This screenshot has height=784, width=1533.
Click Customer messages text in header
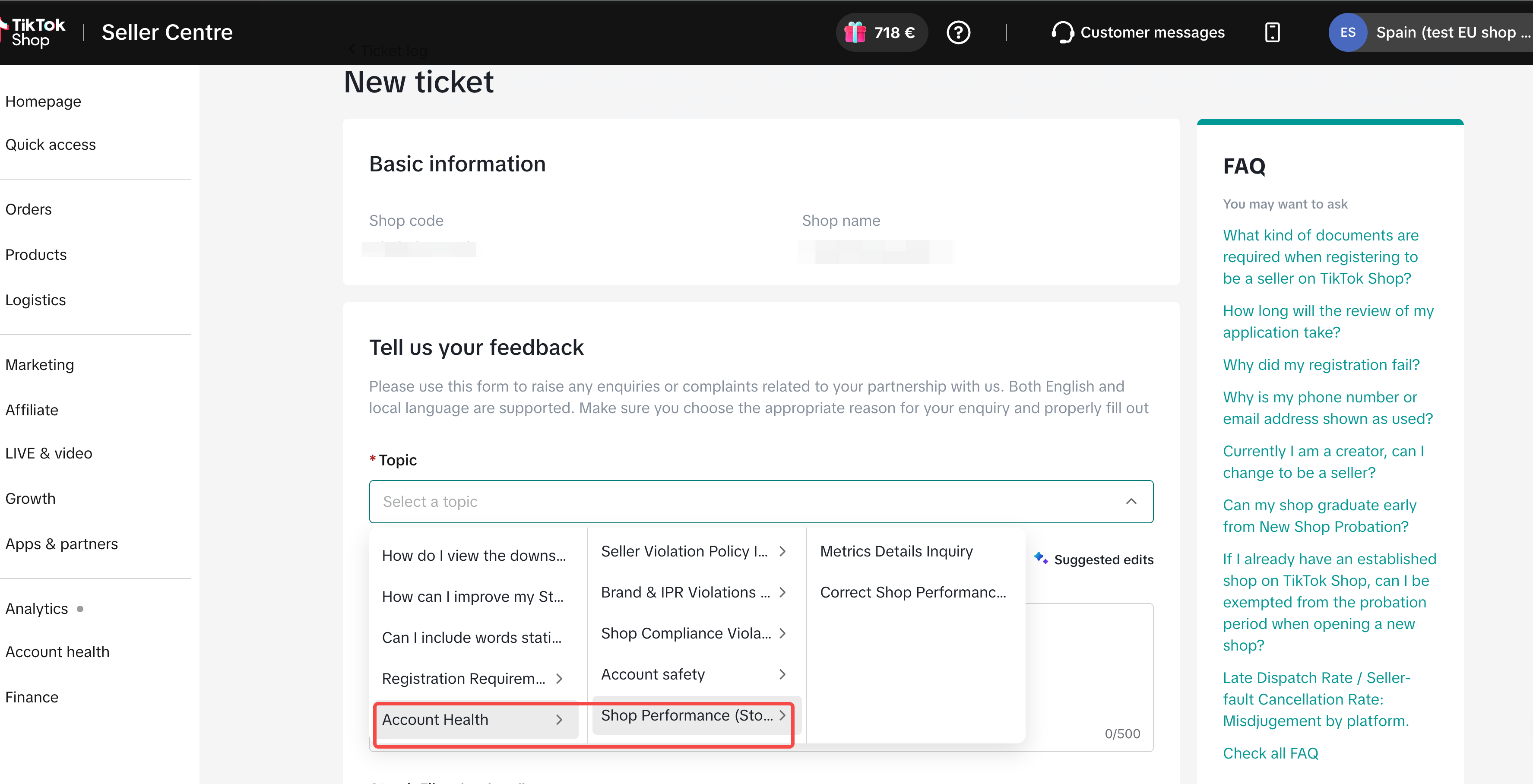click(x=1152, y=32)
